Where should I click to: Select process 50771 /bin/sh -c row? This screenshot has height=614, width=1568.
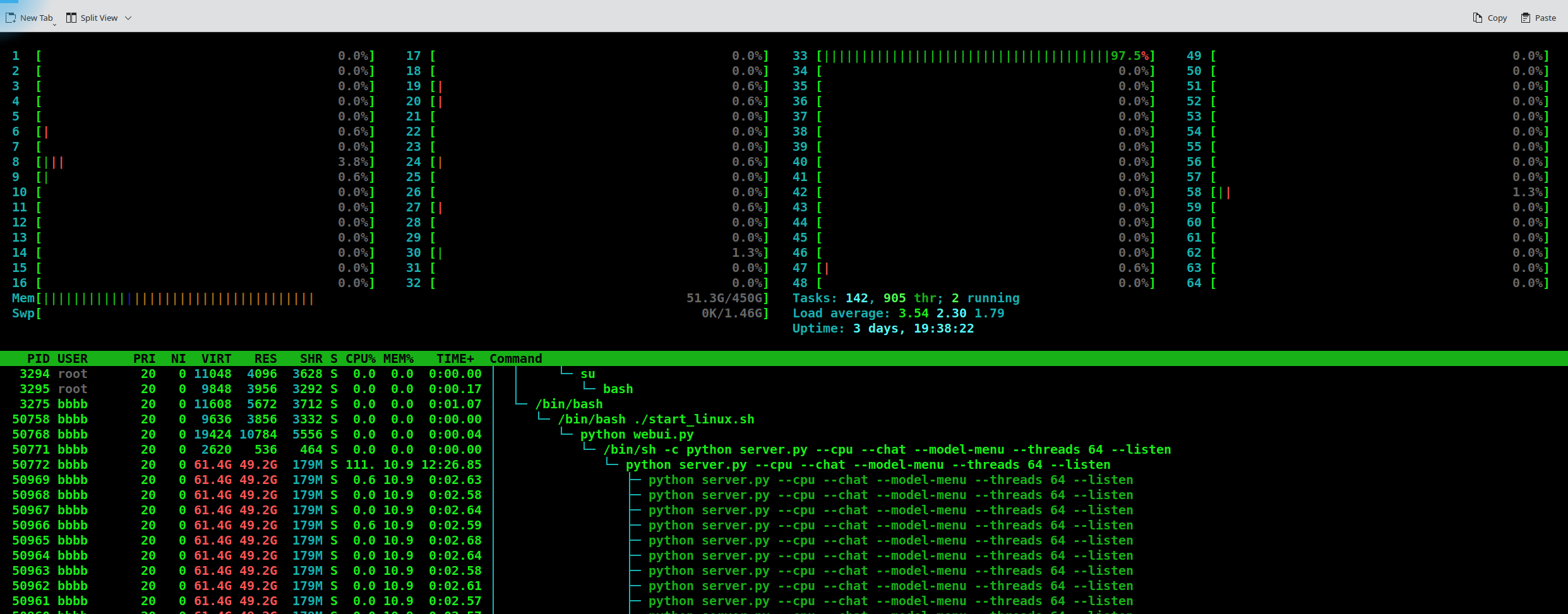[x=784, y=449]
